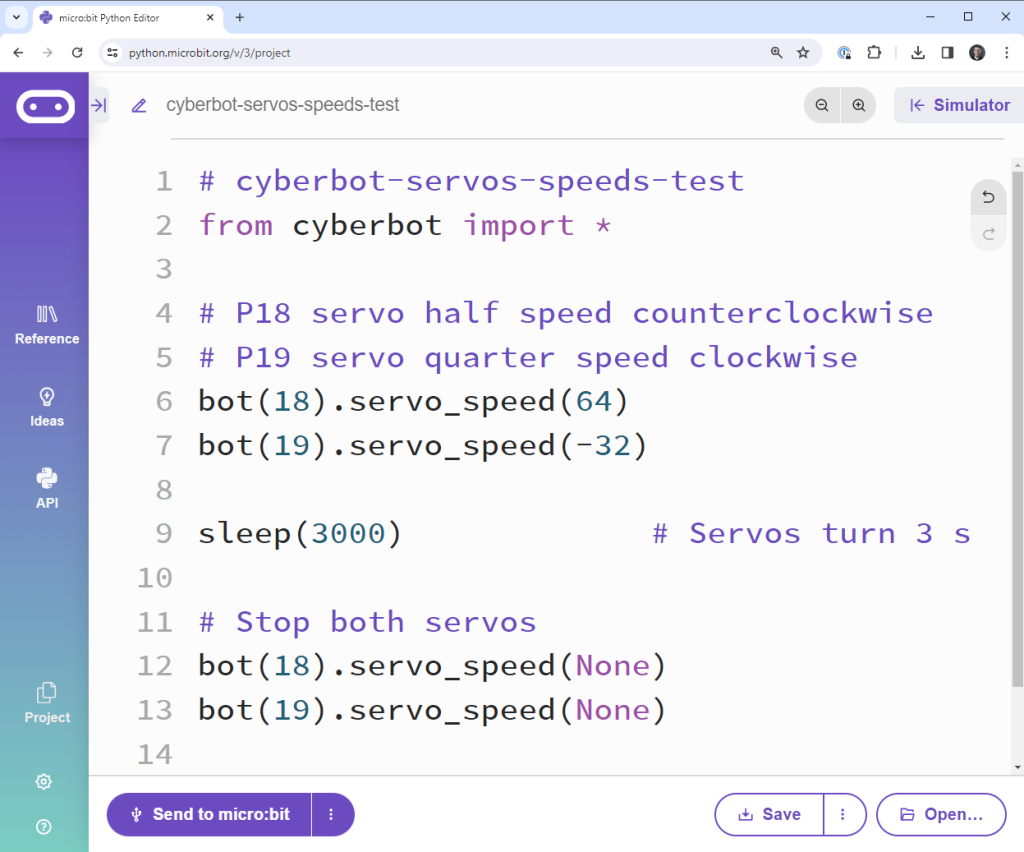Open the Reference sidebar panel
1024x852 pixels.
46,325
